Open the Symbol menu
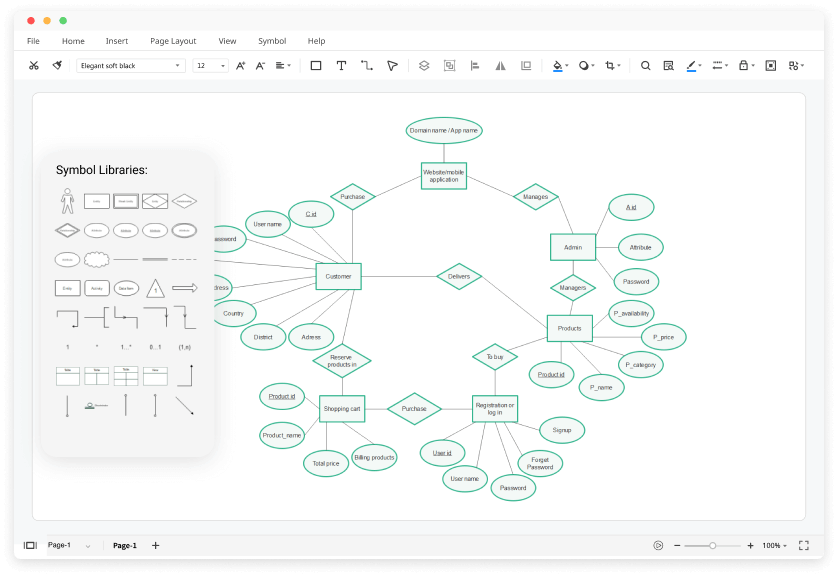 pyautogui.click(x=271, y=41)
